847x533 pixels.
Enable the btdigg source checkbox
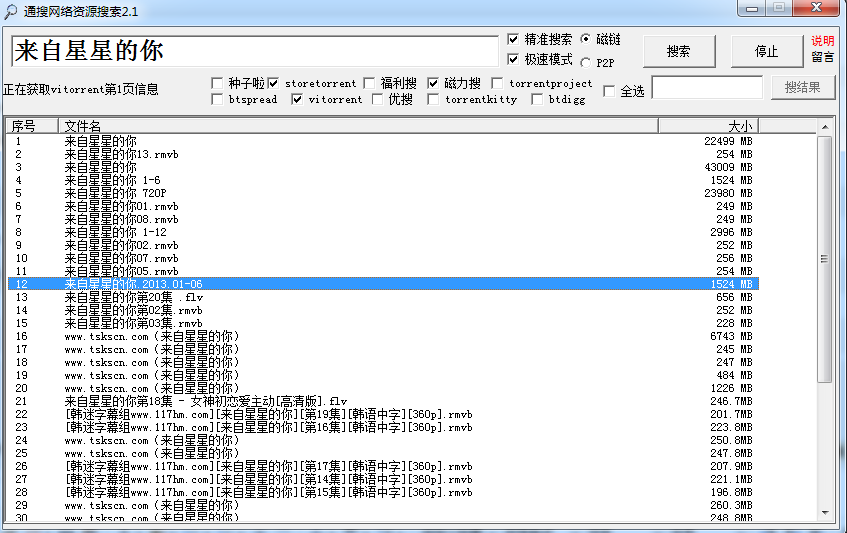tap(537, 99)
